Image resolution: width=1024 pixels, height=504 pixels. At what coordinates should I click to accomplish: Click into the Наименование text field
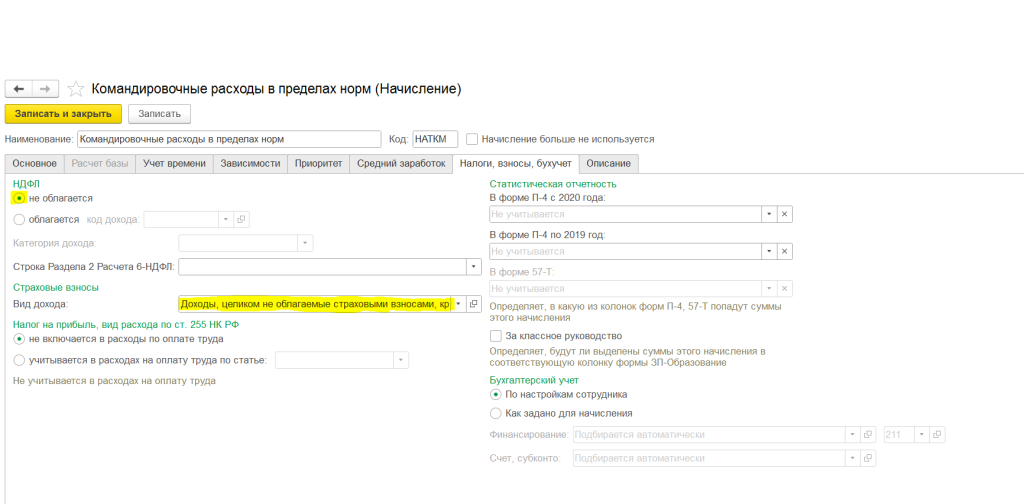(228, 139)
